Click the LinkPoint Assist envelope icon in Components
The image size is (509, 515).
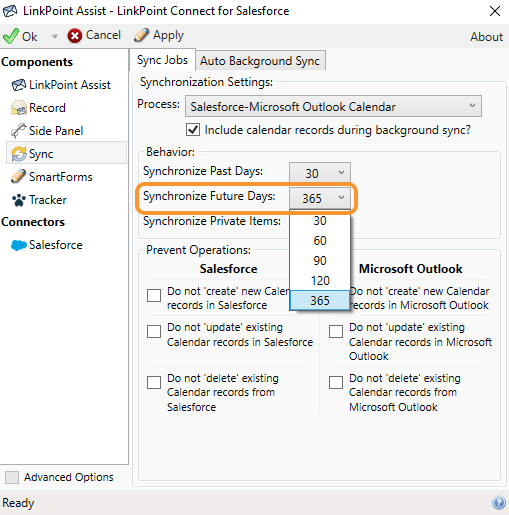[19, 85]
